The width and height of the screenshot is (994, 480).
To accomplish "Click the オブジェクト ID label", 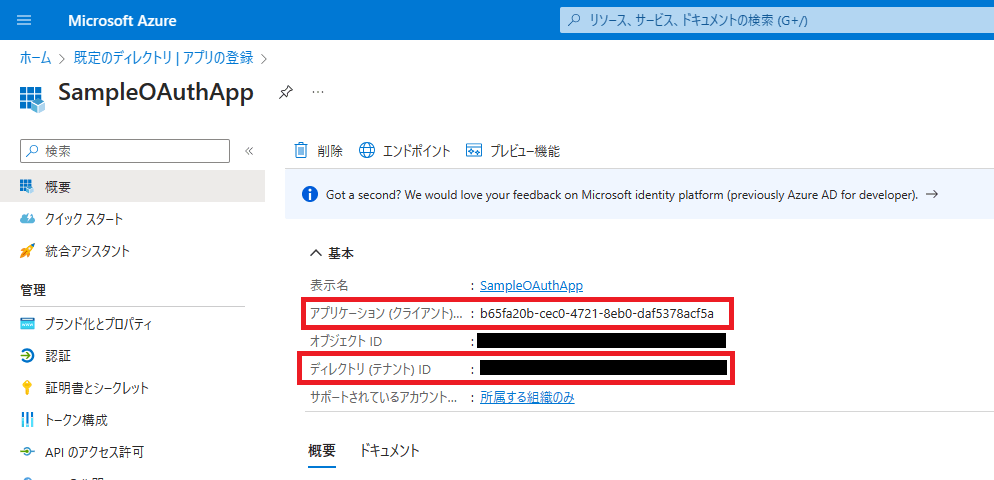I will point(345,341).
